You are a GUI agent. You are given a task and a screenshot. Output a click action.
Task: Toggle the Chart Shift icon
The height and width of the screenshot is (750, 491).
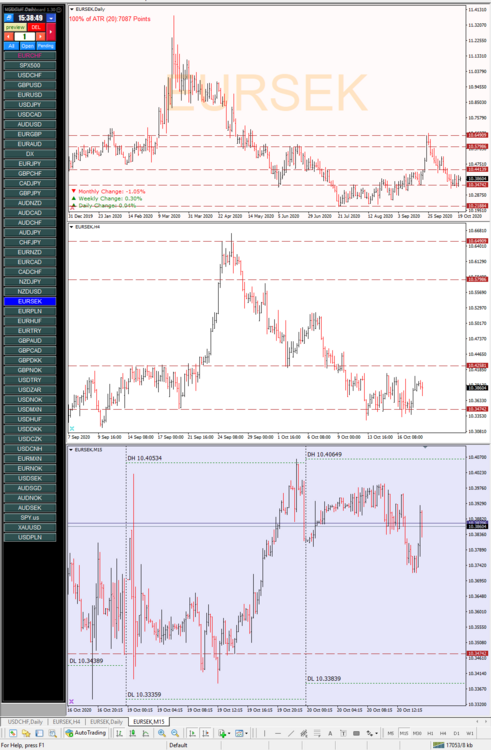click(x=206, y=733)
